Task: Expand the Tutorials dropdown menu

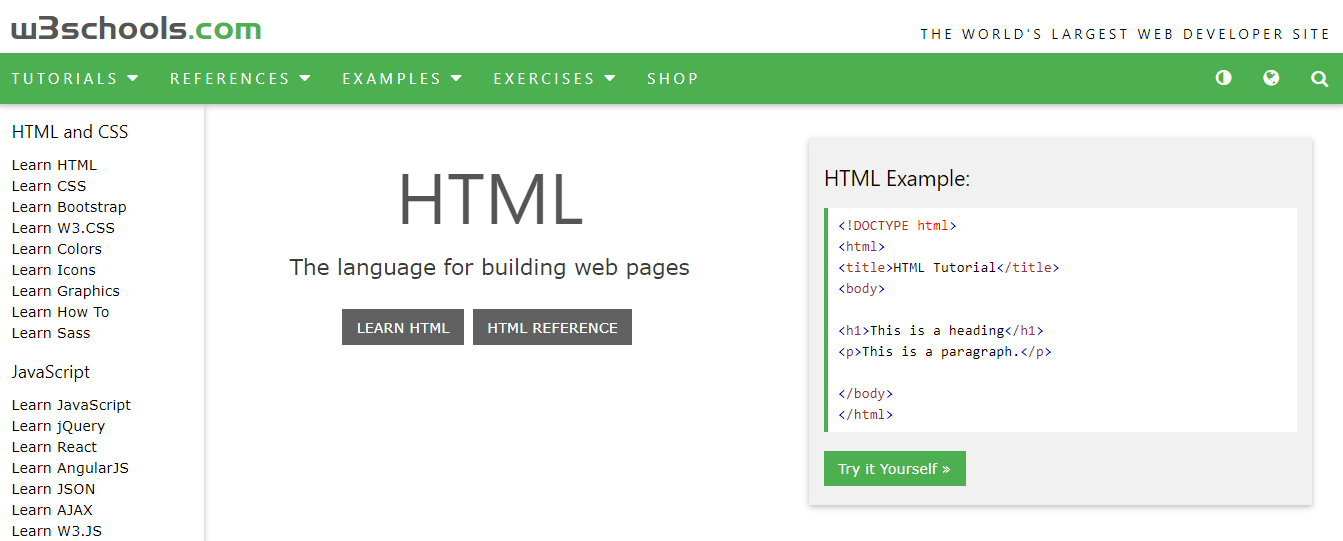Action: [75, 79]
